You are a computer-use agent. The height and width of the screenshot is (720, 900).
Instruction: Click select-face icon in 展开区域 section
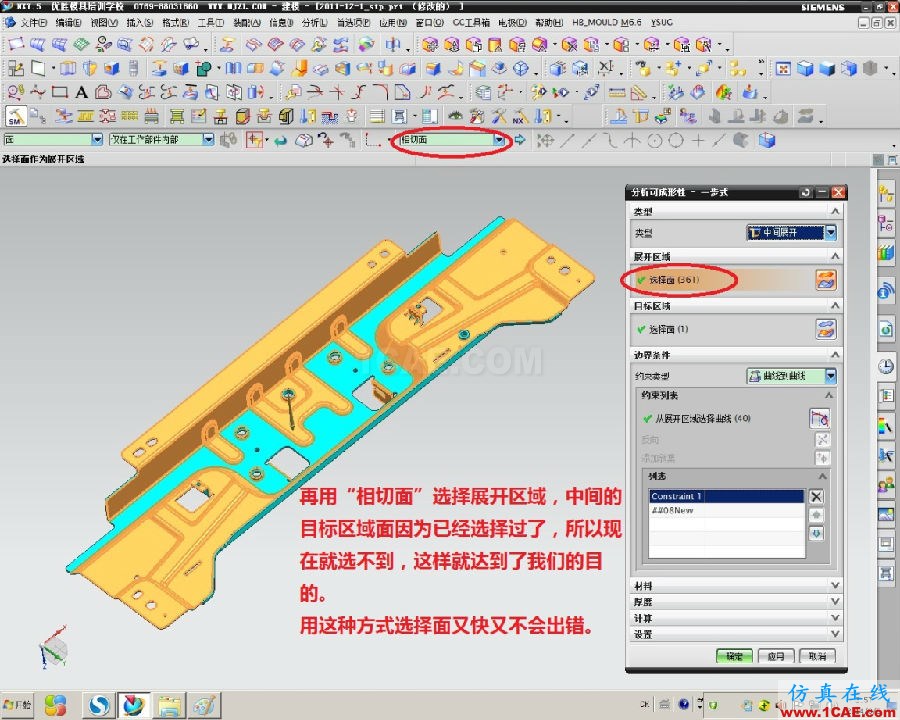point(825,280)
